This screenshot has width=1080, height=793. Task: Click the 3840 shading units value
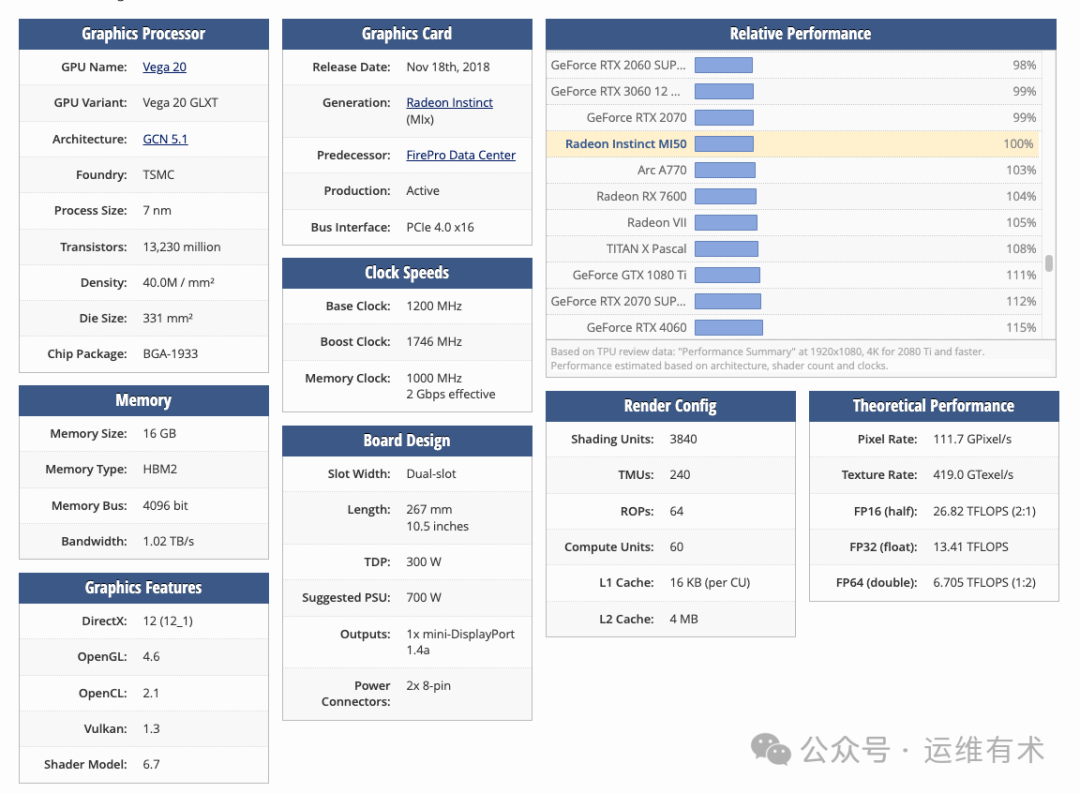point(683,439)
